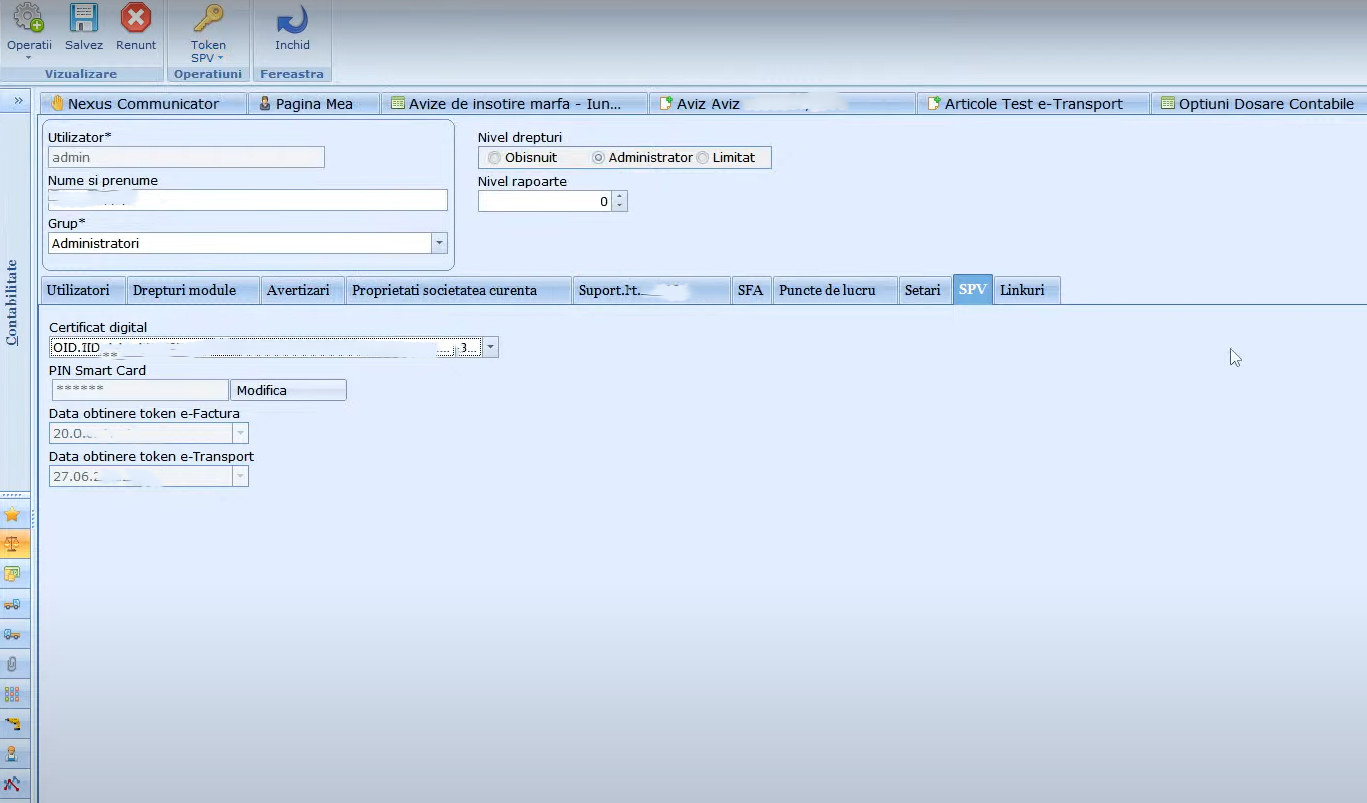The width and height of the screenshot is (1367, 803).
Task: Select the Administrator rights level radio
Action: click(x=598, y=158)
